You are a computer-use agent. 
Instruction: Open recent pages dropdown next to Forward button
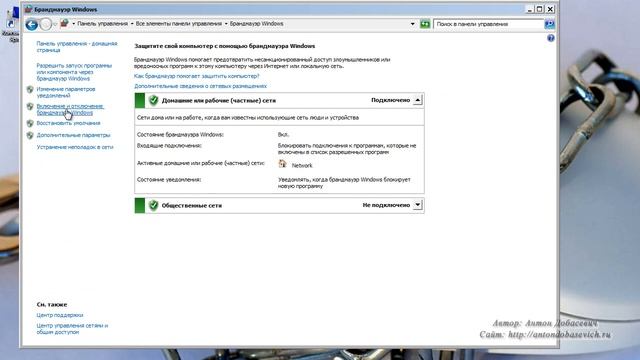pyautogui.click(x=55, y=24)
